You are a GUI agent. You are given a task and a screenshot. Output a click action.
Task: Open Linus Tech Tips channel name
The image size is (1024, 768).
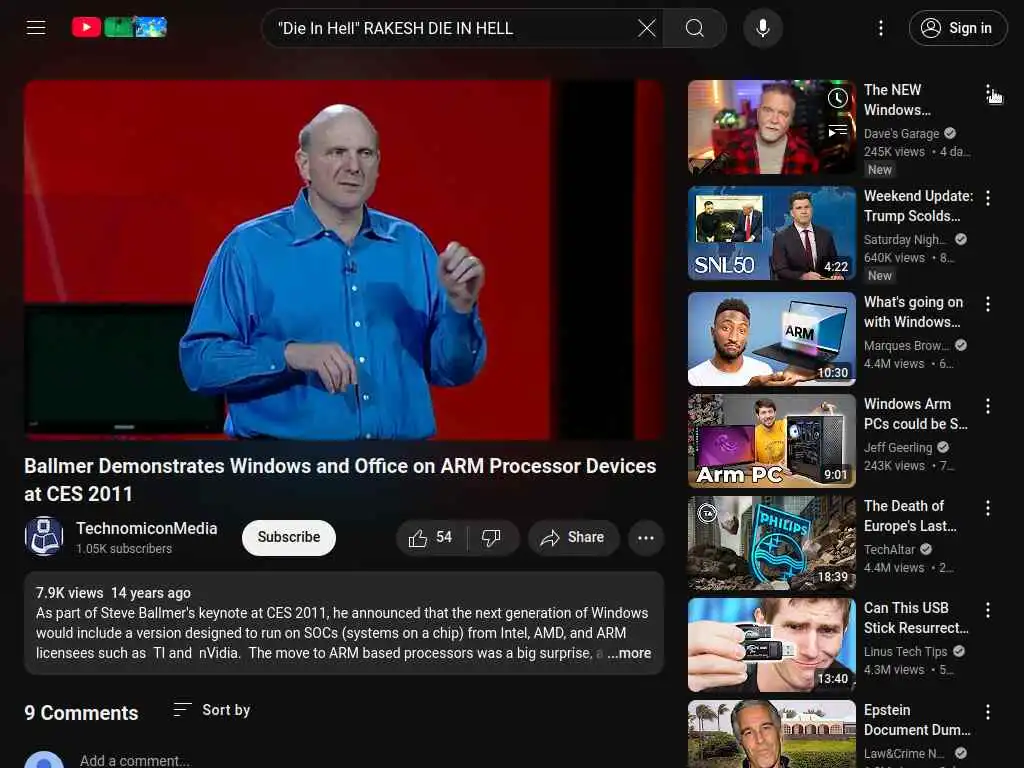pos(905,651)
